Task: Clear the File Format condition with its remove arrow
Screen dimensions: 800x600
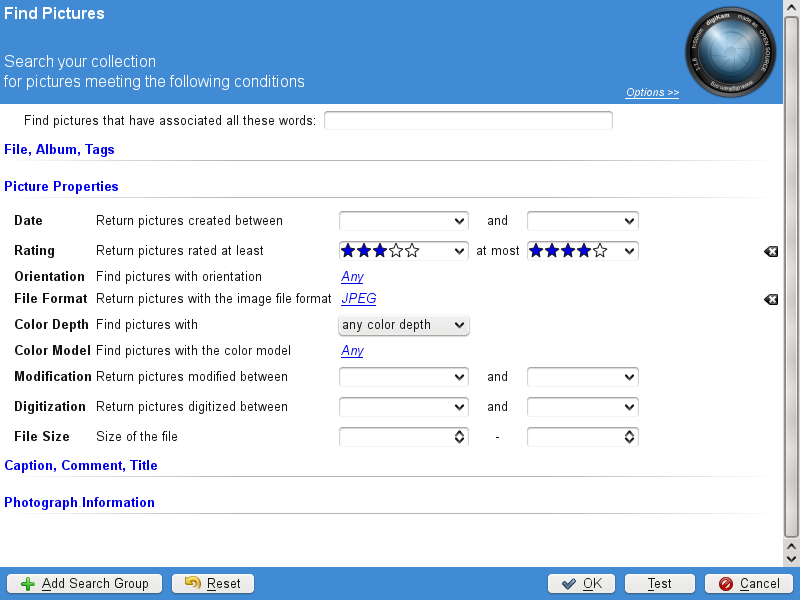Action: pos(770,299)
